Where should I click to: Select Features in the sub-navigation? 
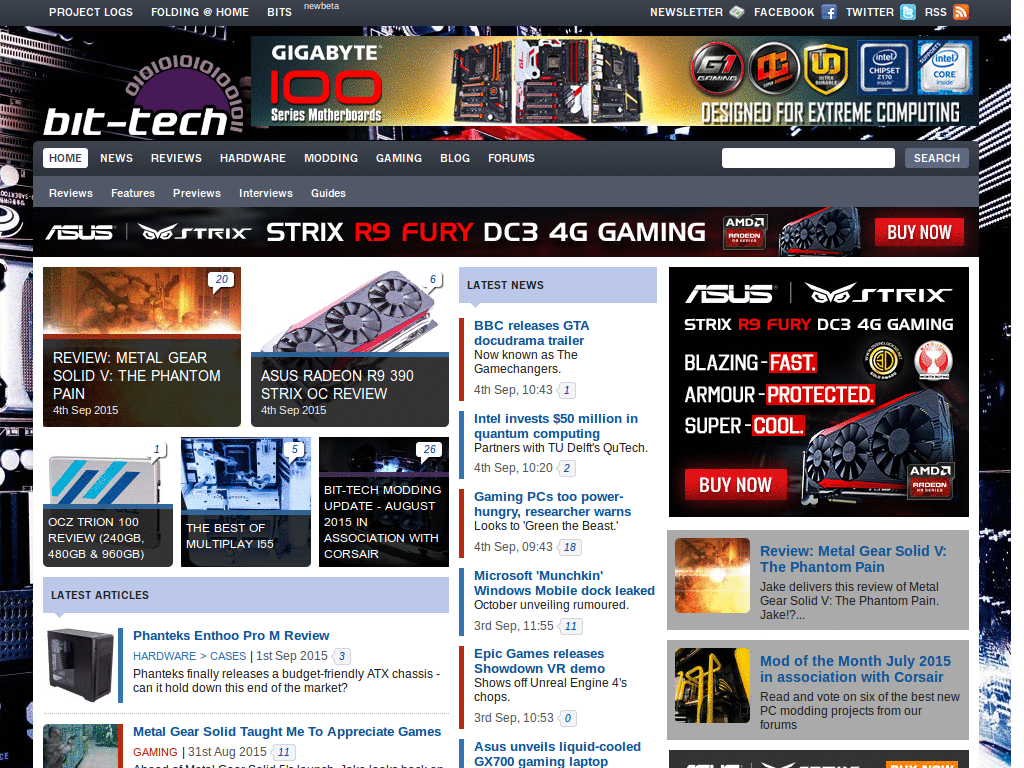(133, 193)
